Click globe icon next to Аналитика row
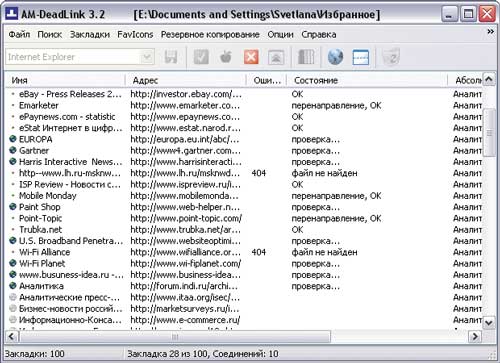Viewport: 500px width, 363px height. pos(13,286)
